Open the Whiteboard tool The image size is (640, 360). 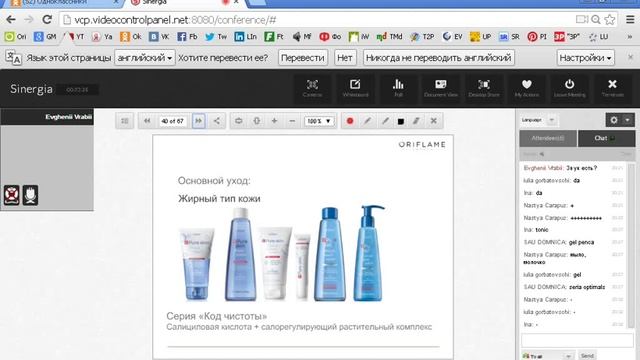355,88
